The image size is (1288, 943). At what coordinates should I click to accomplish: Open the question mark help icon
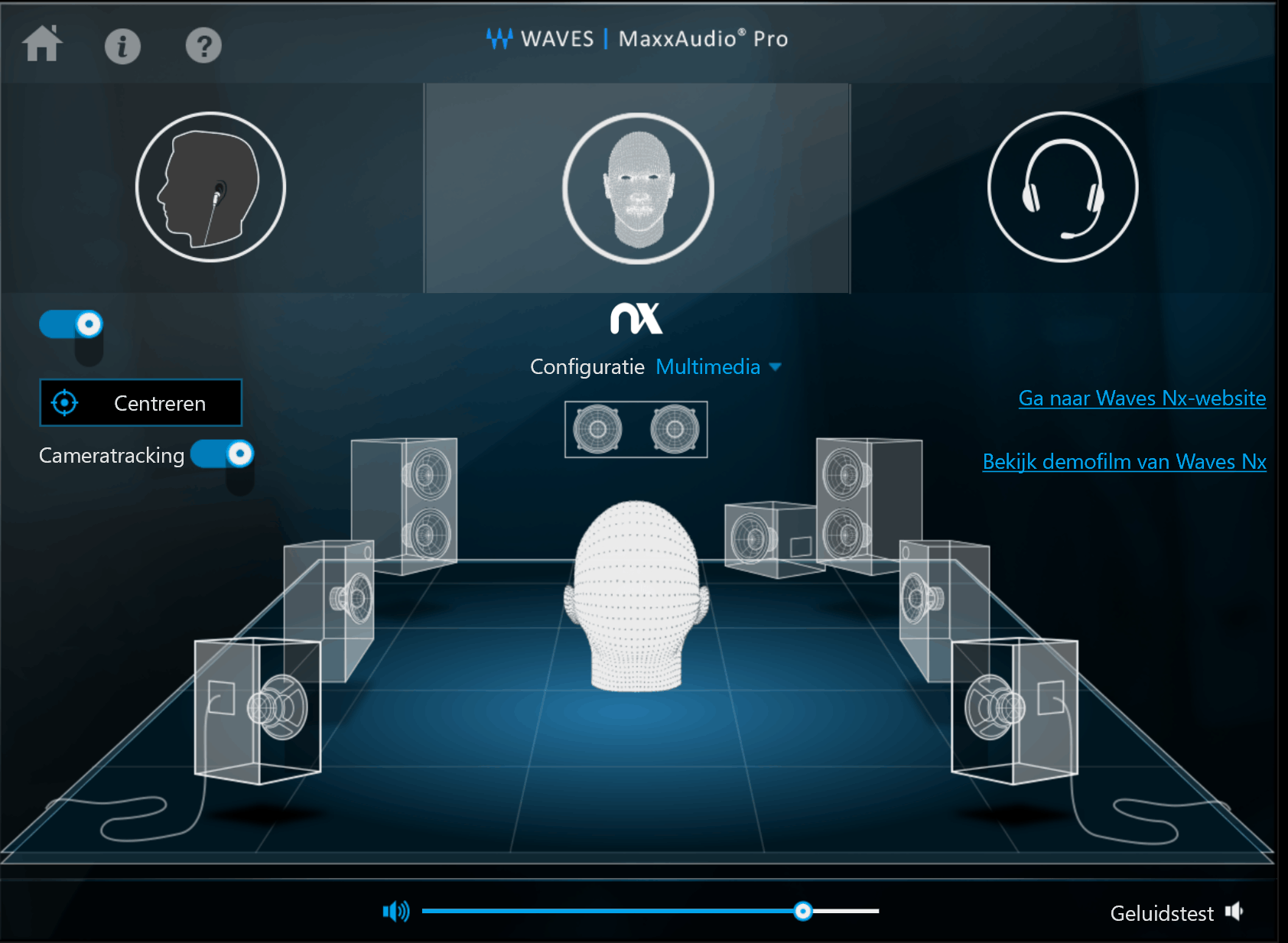pos(203,46)
